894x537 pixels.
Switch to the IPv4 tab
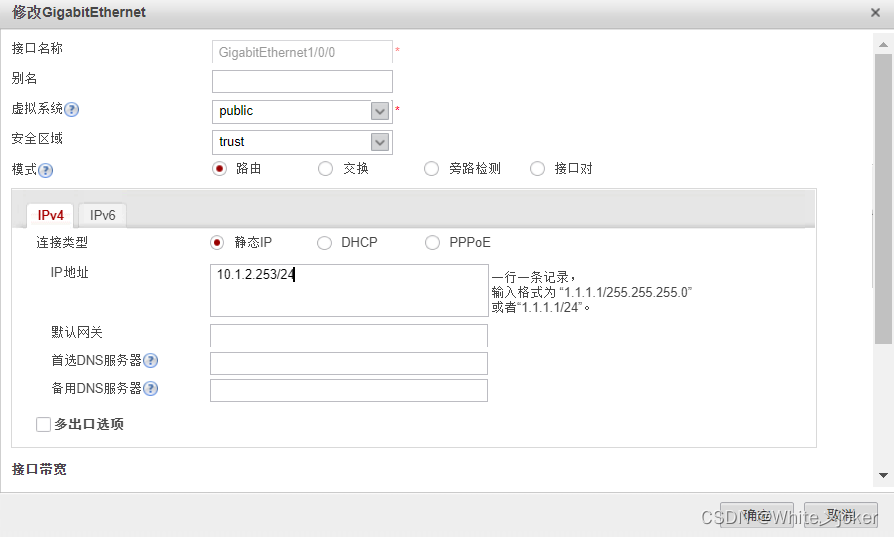[50, 215]
